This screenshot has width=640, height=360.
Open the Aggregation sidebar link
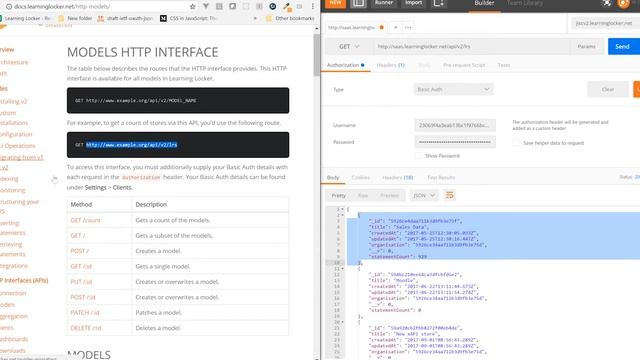pyautogui.click(x=14, y=316)
